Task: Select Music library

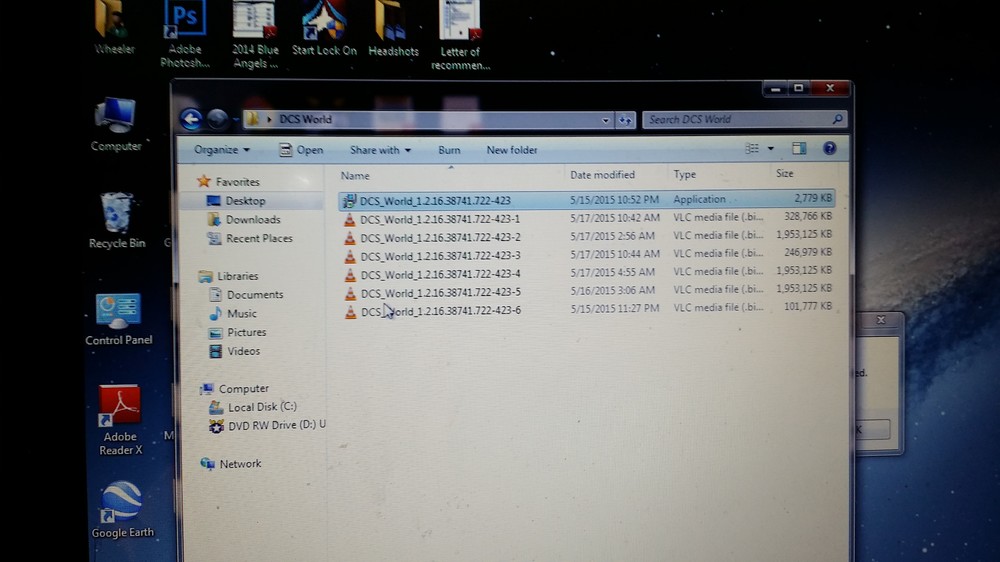Action: point(242,314)
